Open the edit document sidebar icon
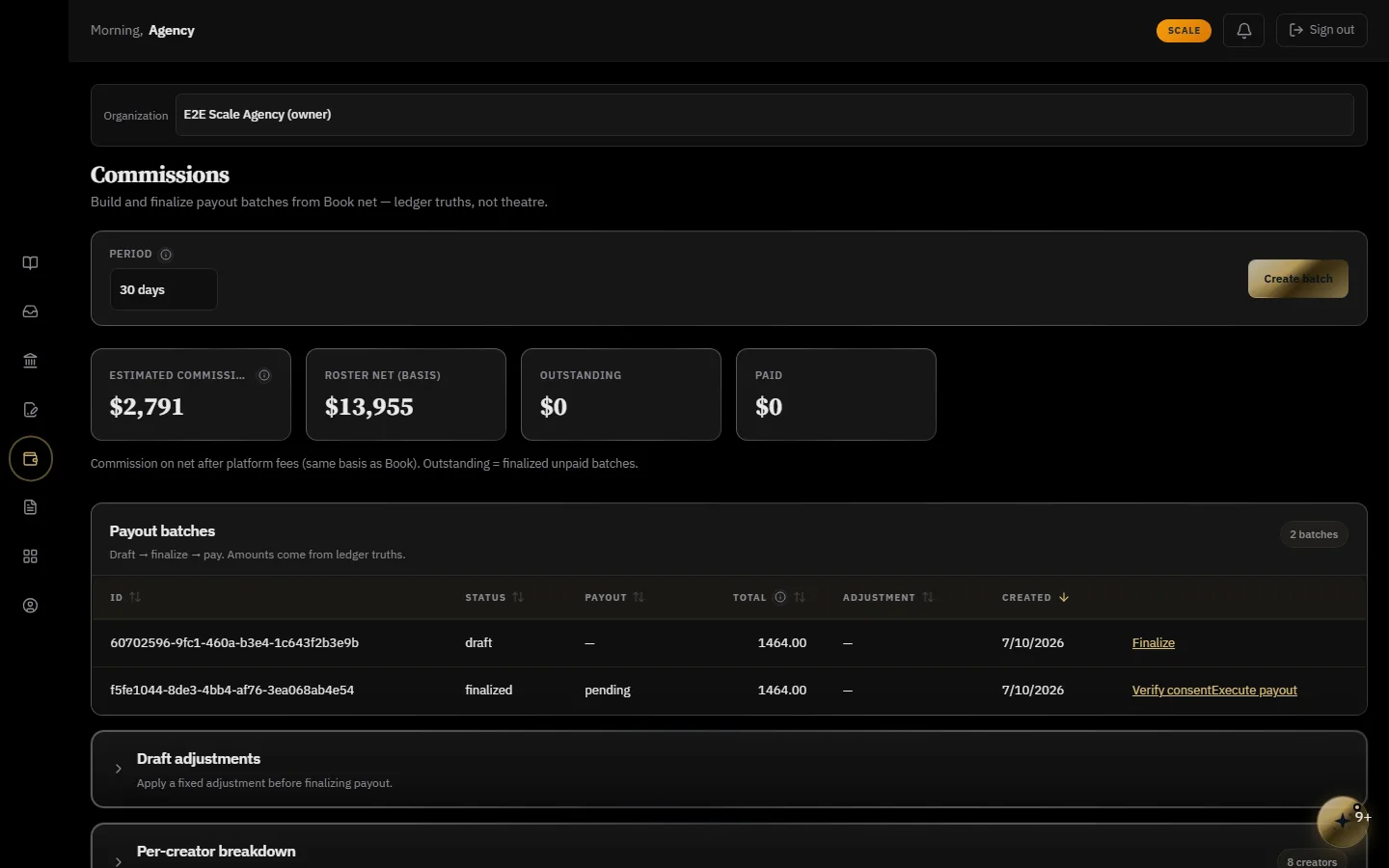 (x=30, y=410)
